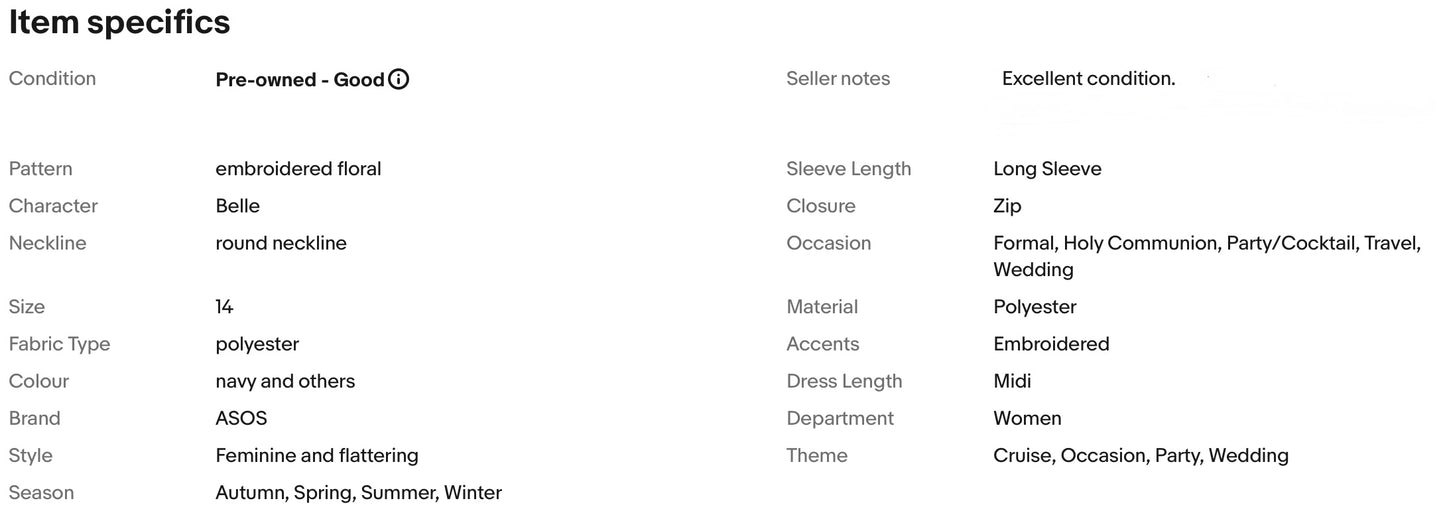Click the Item specifics heading
Screen dimensions: 1445x523
click(120, 22)
